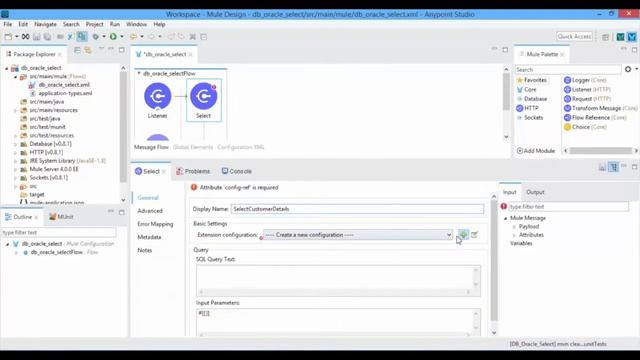Select the Favorites palette category

[531, 80]
